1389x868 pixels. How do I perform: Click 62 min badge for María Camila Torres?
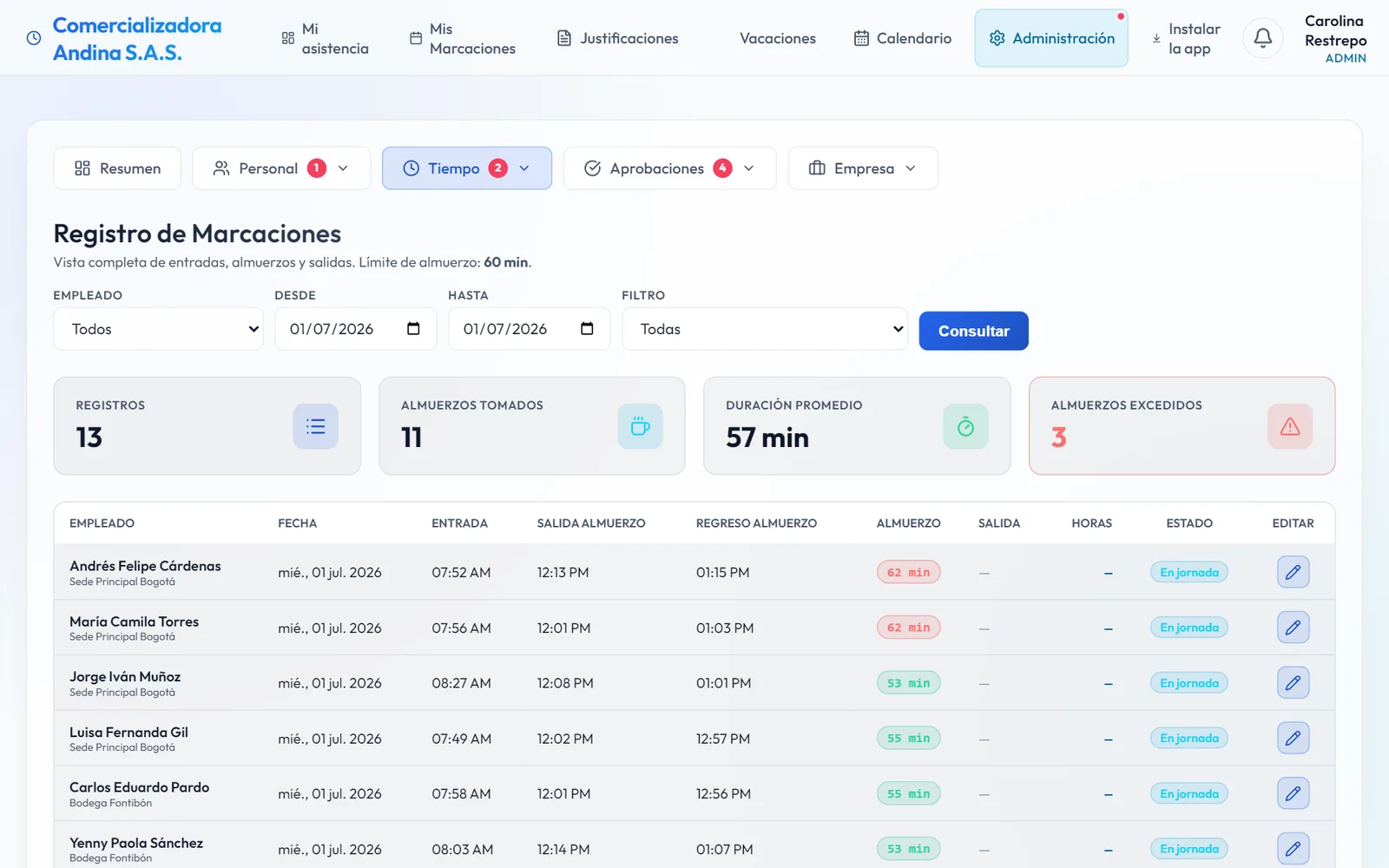click(908, 628)
